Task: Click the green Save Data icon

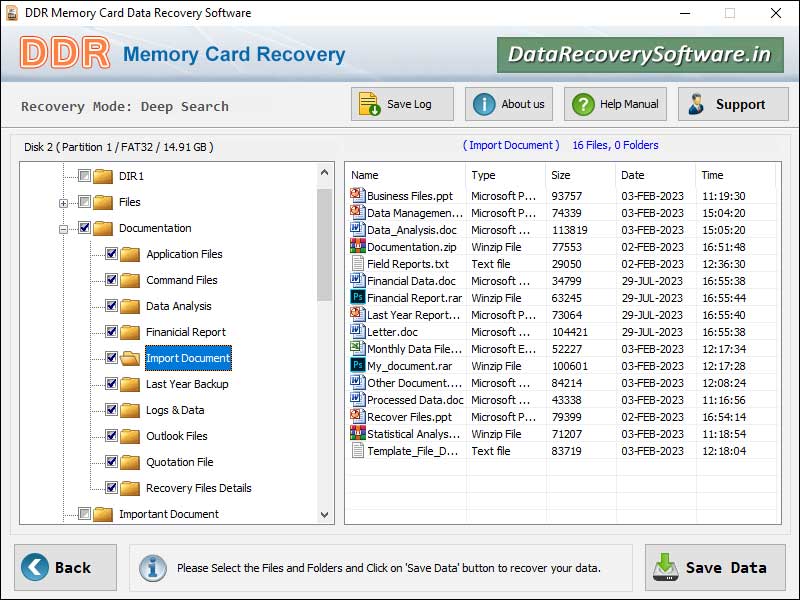Action: [x=665, y=567]
